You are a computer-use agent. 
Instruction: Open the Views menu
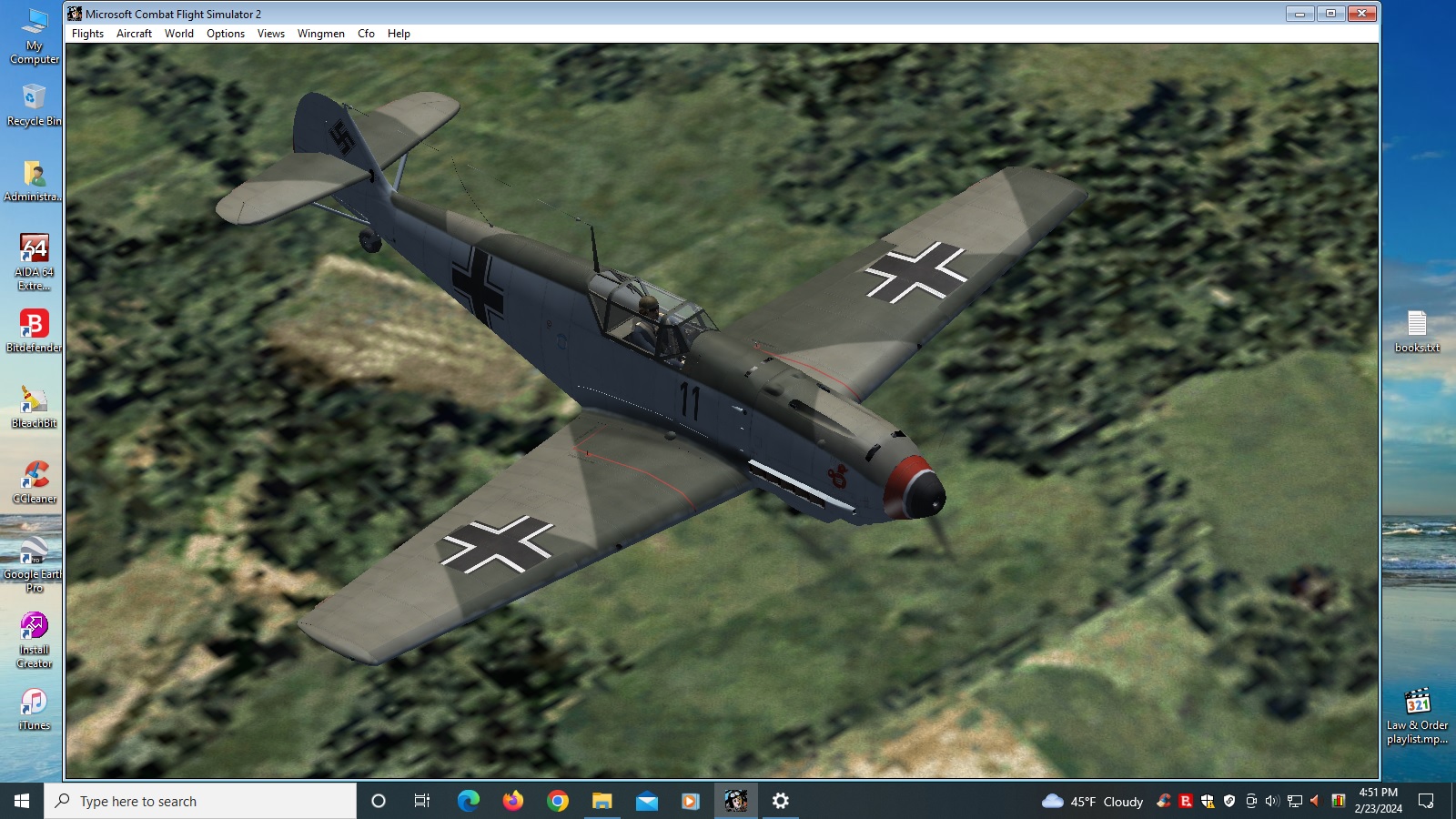[271, 34]
